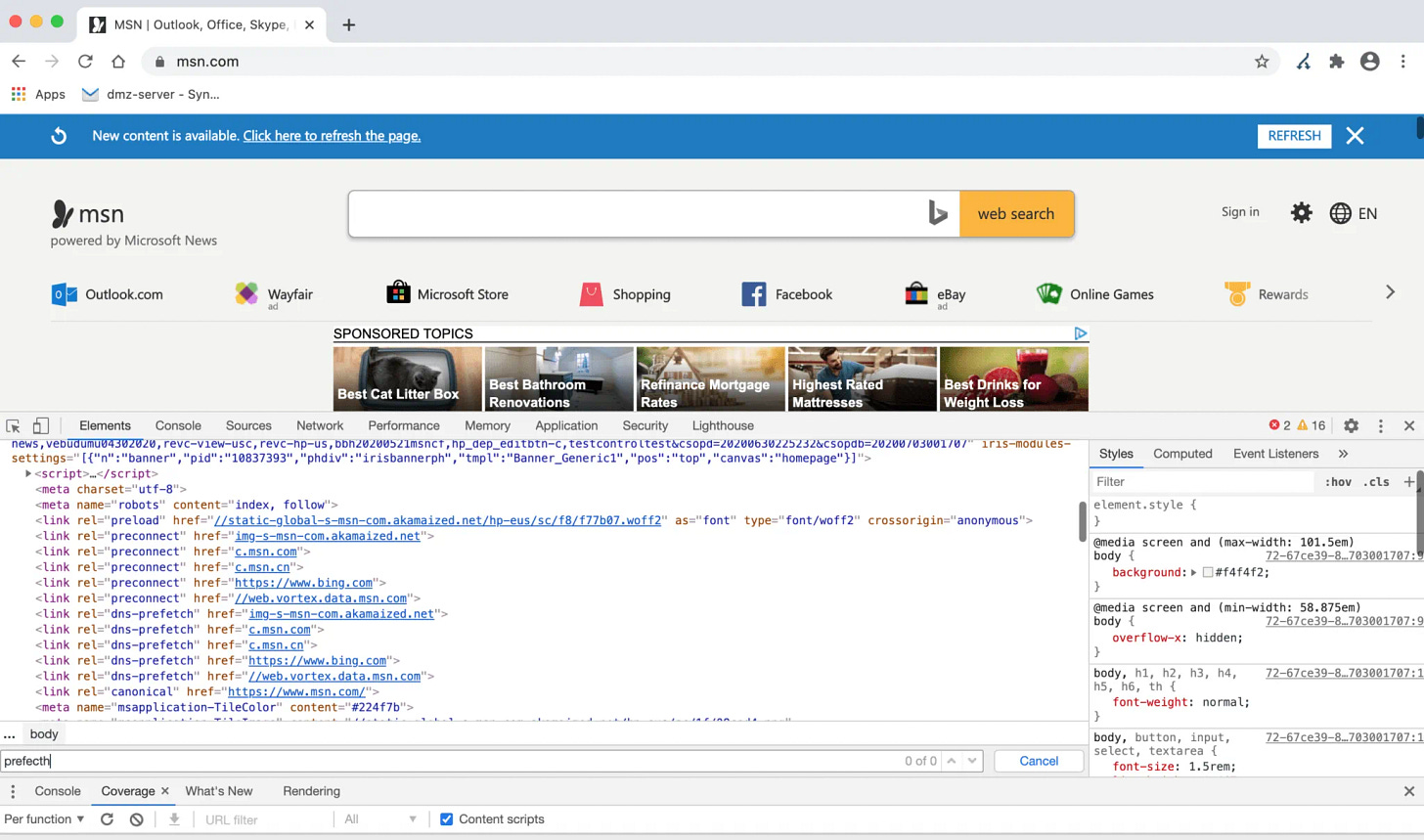Open Best Cat Litter Box thumbnail
The image size is (1424, 840).
click(407, 378)
